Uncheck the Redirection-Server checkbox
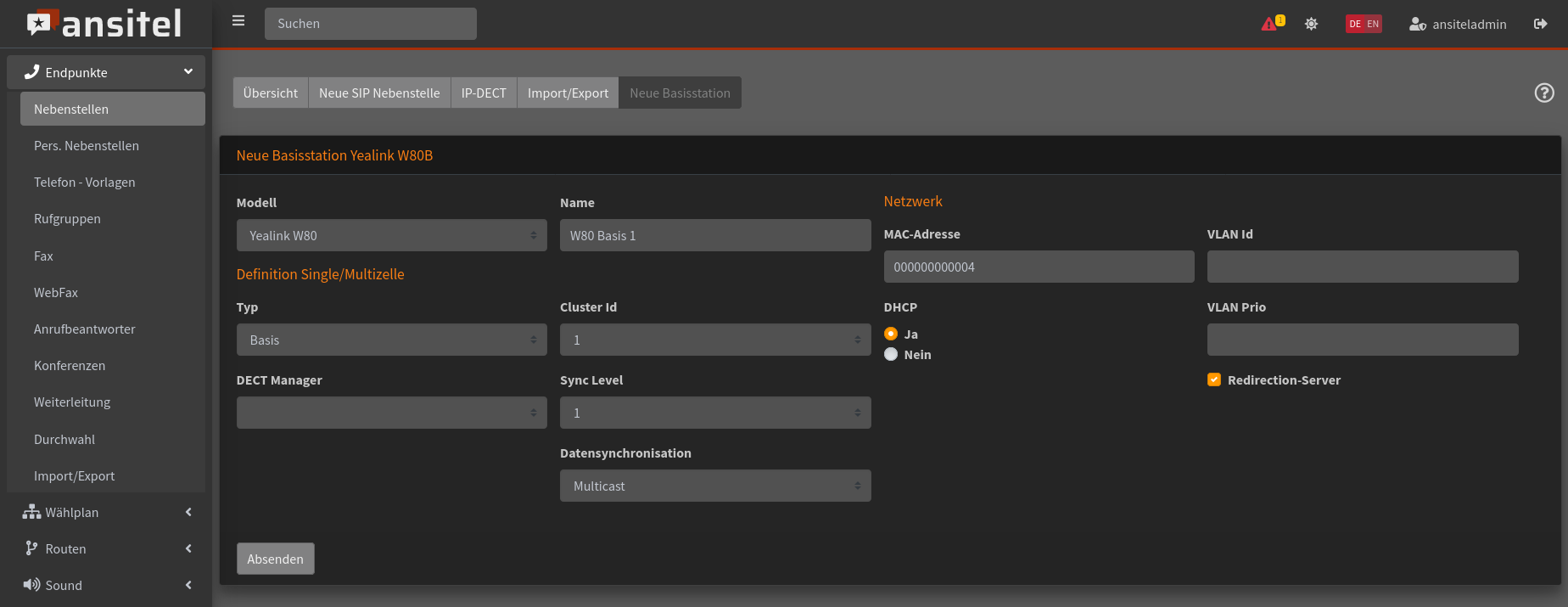Viewport: 1568px width, 607px height. [1214, 380]
